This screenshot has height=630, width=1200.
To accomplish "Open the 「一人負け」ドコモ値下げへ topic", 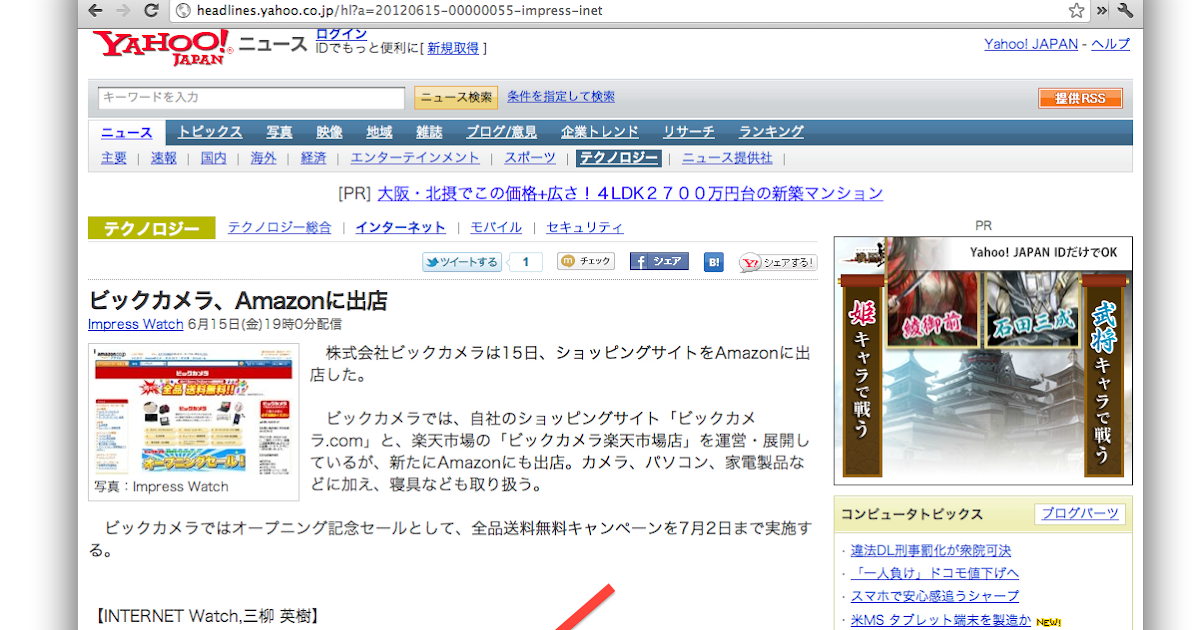I will tap(935, 573).
